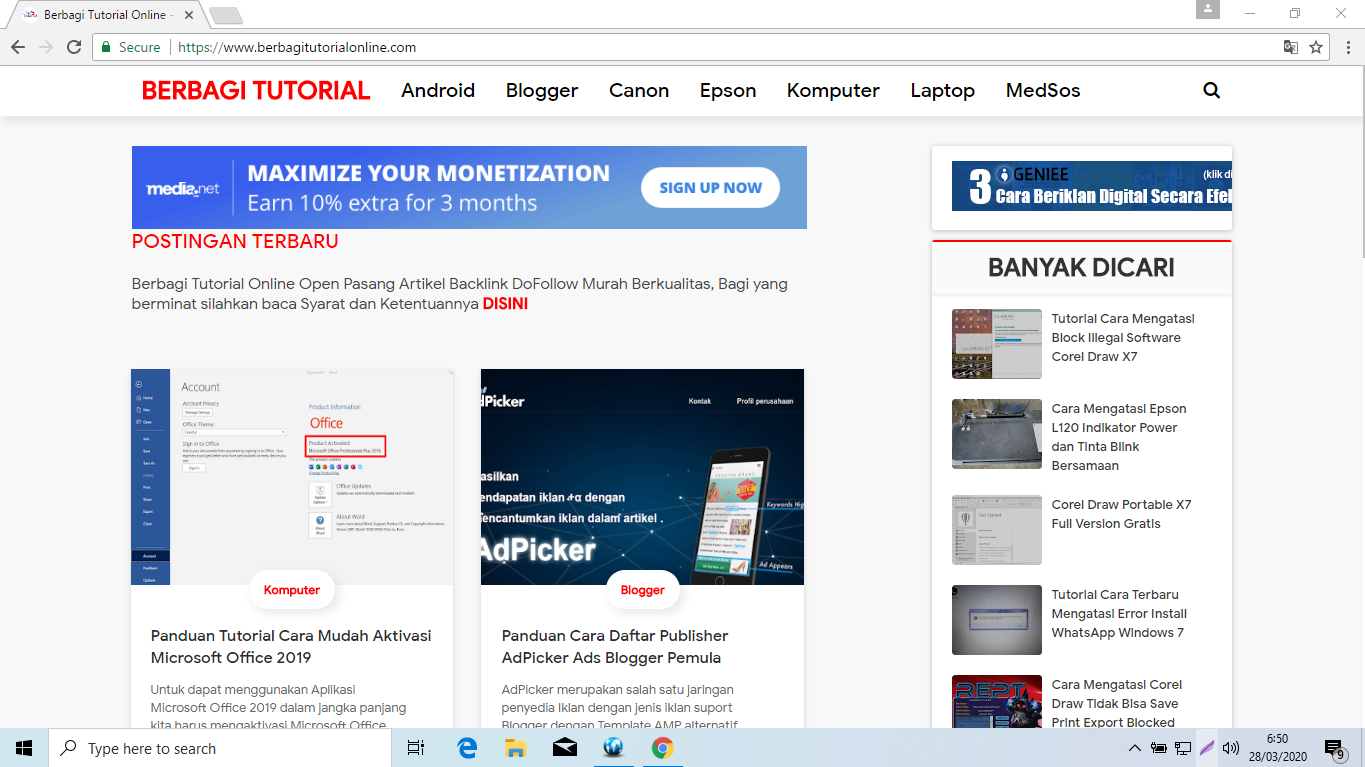Click thumbnail beside WhatsApp Windows 7 post
This screenshot has height=767, width=1365.
[997, 620]
